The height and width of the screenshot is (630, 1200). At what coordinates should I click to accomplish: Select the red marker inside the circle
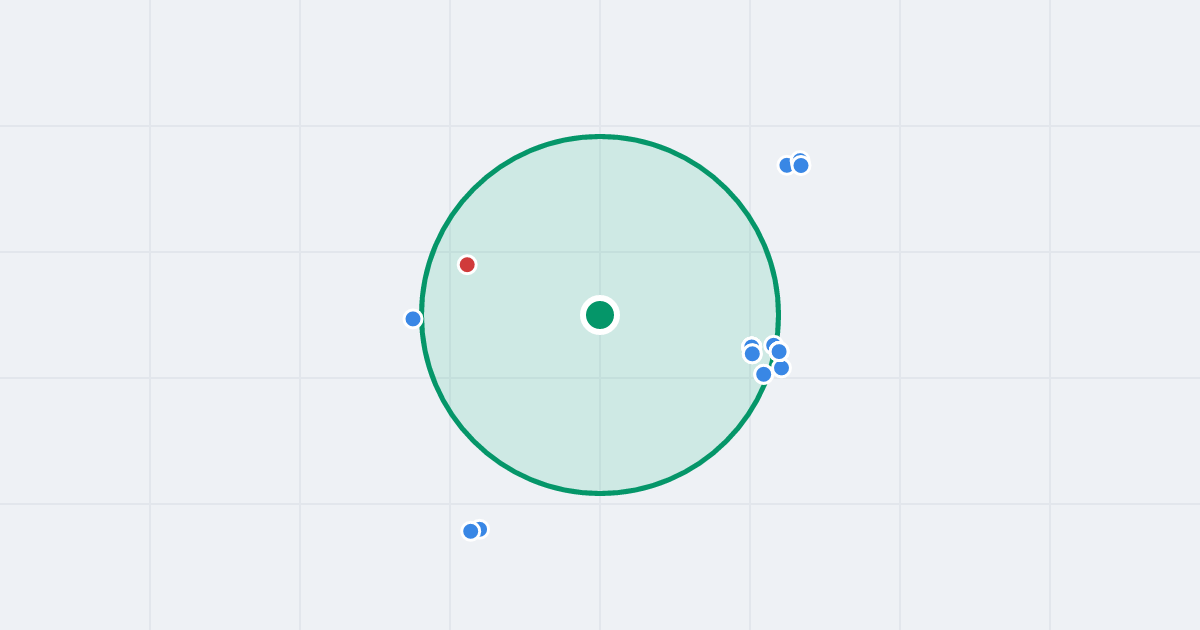click(x=467, y=265)
